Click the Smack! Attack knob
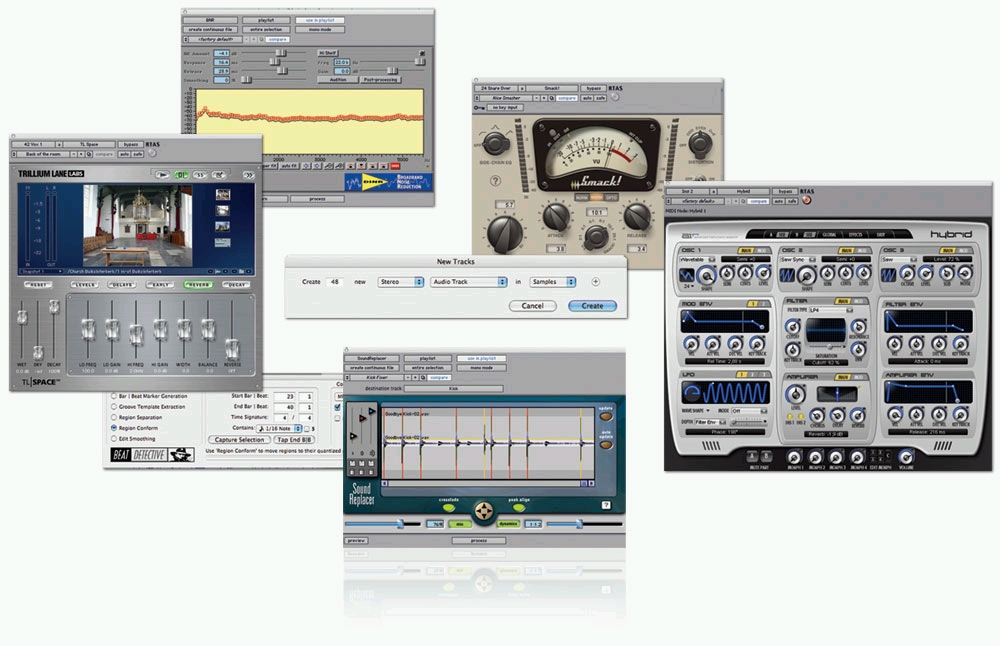The width and height of the screenshot is (1000, 646). (555, 217)
